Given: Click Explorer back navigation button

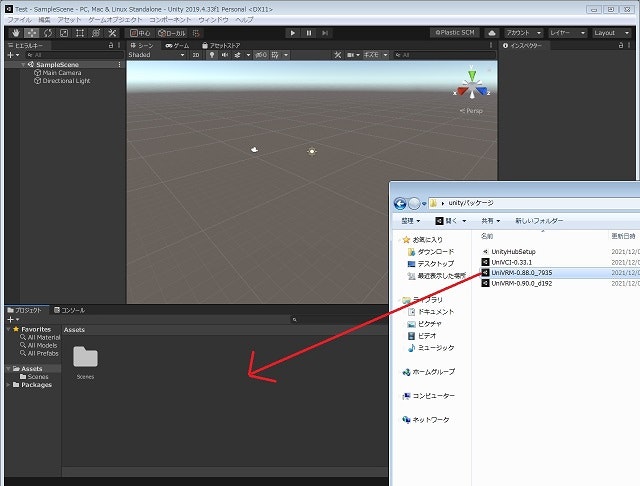Looking at the screenshot, I should pos(400,203).
